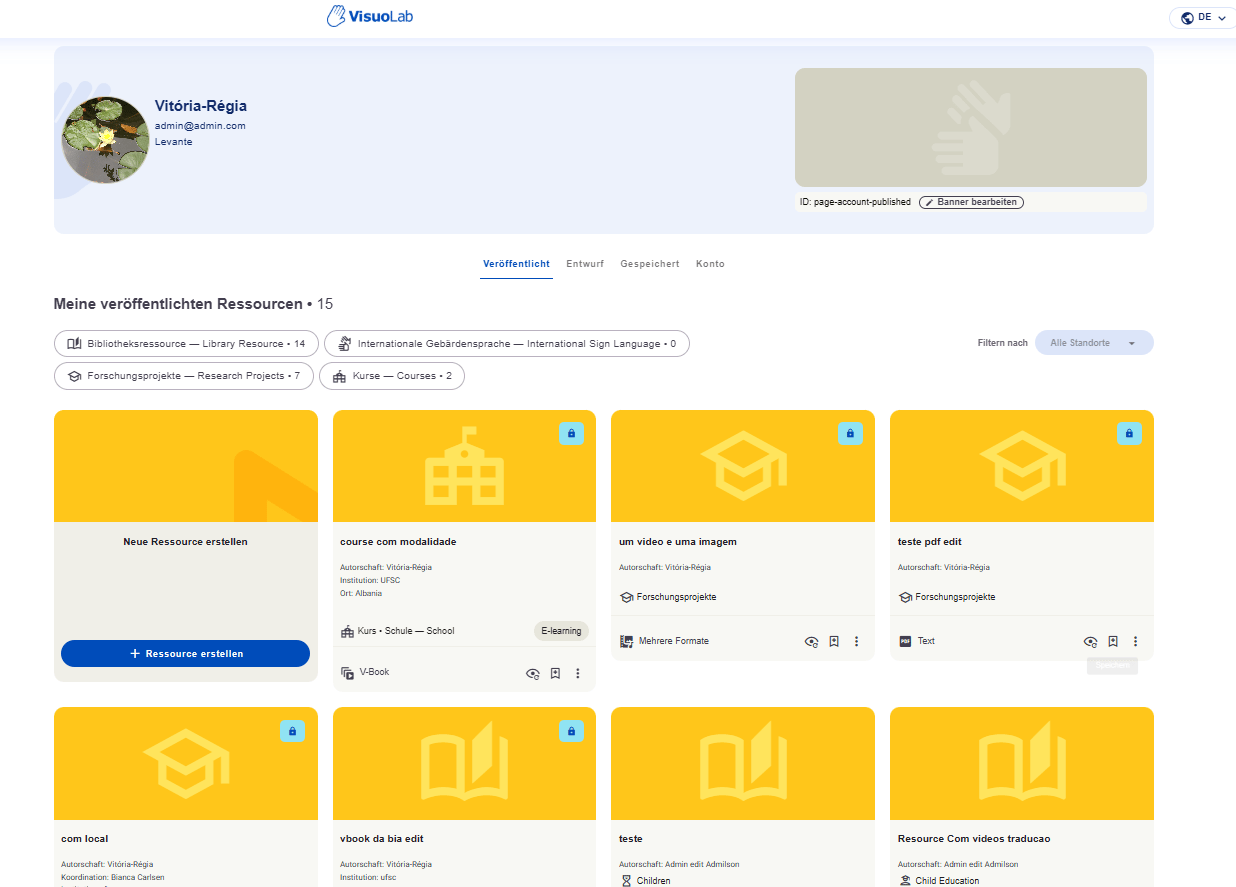Click the account banner image
Image resolution: width=1236 pixels, height=887 pixels.
click(970, 127)
